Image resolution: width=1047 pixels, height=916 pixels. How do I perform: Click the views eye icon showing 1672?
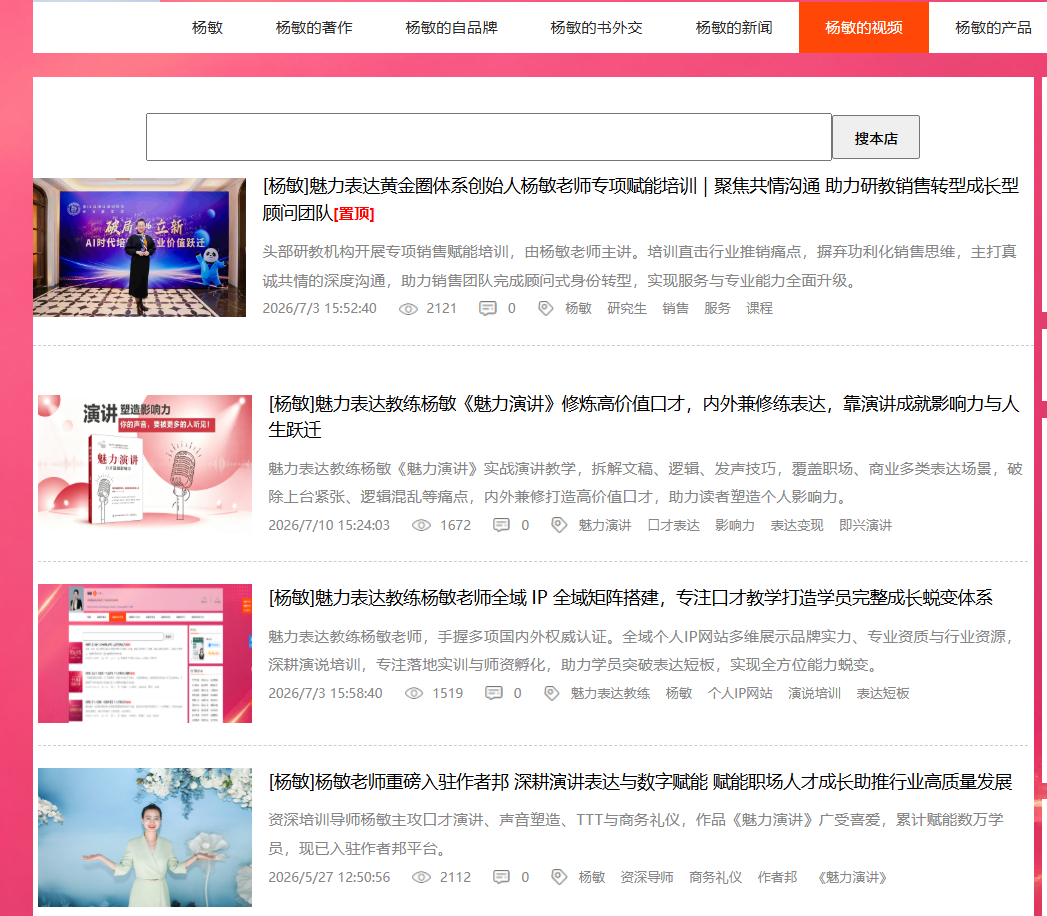point(421,525)
